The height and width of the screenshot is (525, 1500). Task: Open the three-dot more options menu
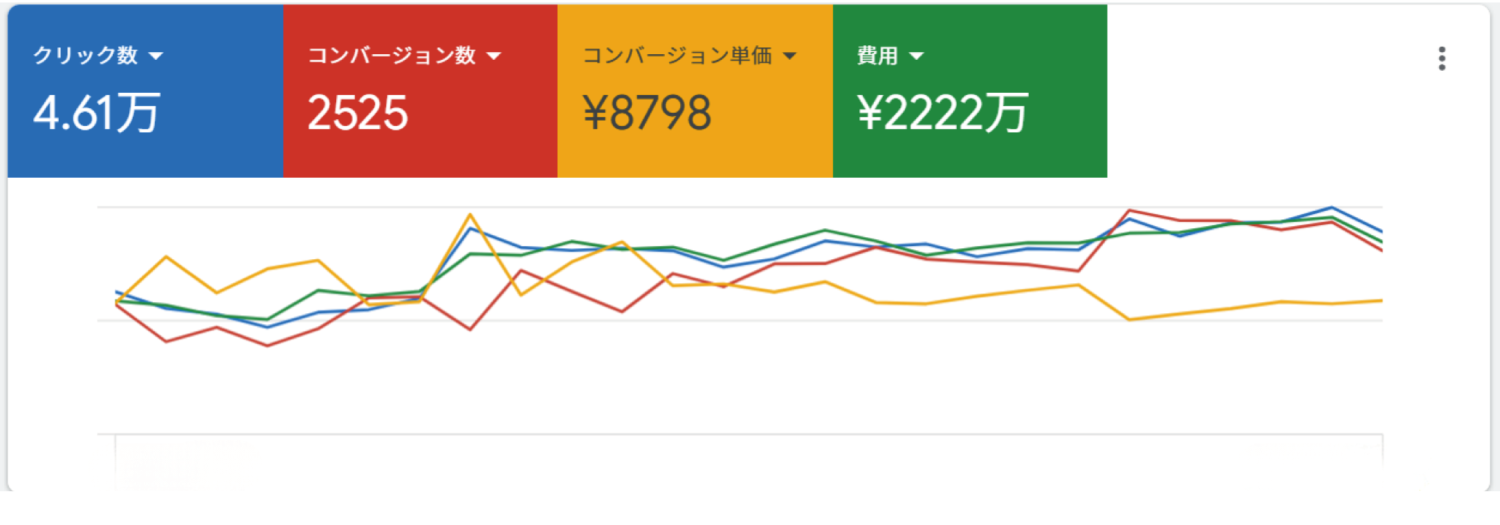point(1441,59)
